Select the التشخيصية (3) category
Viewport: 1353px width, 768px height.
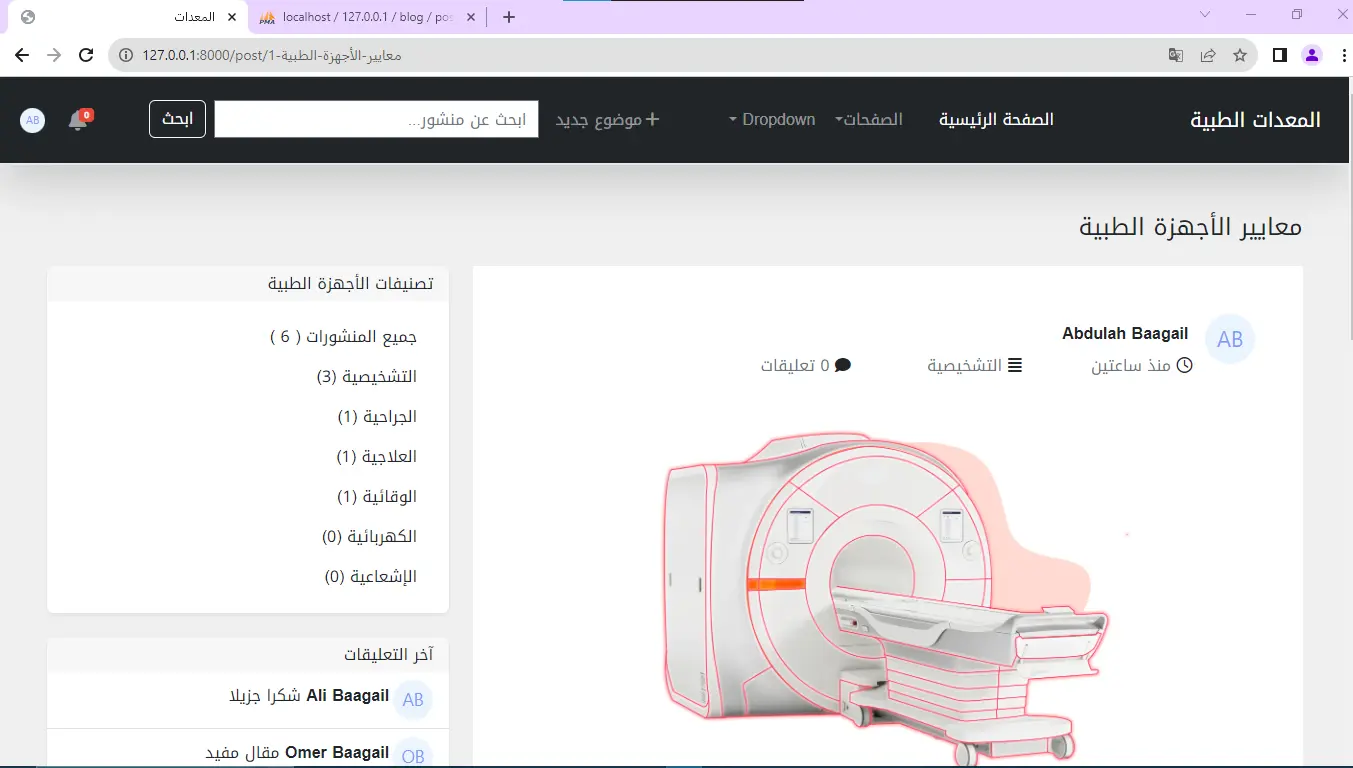pyautogui.click(x=366, y=377)
